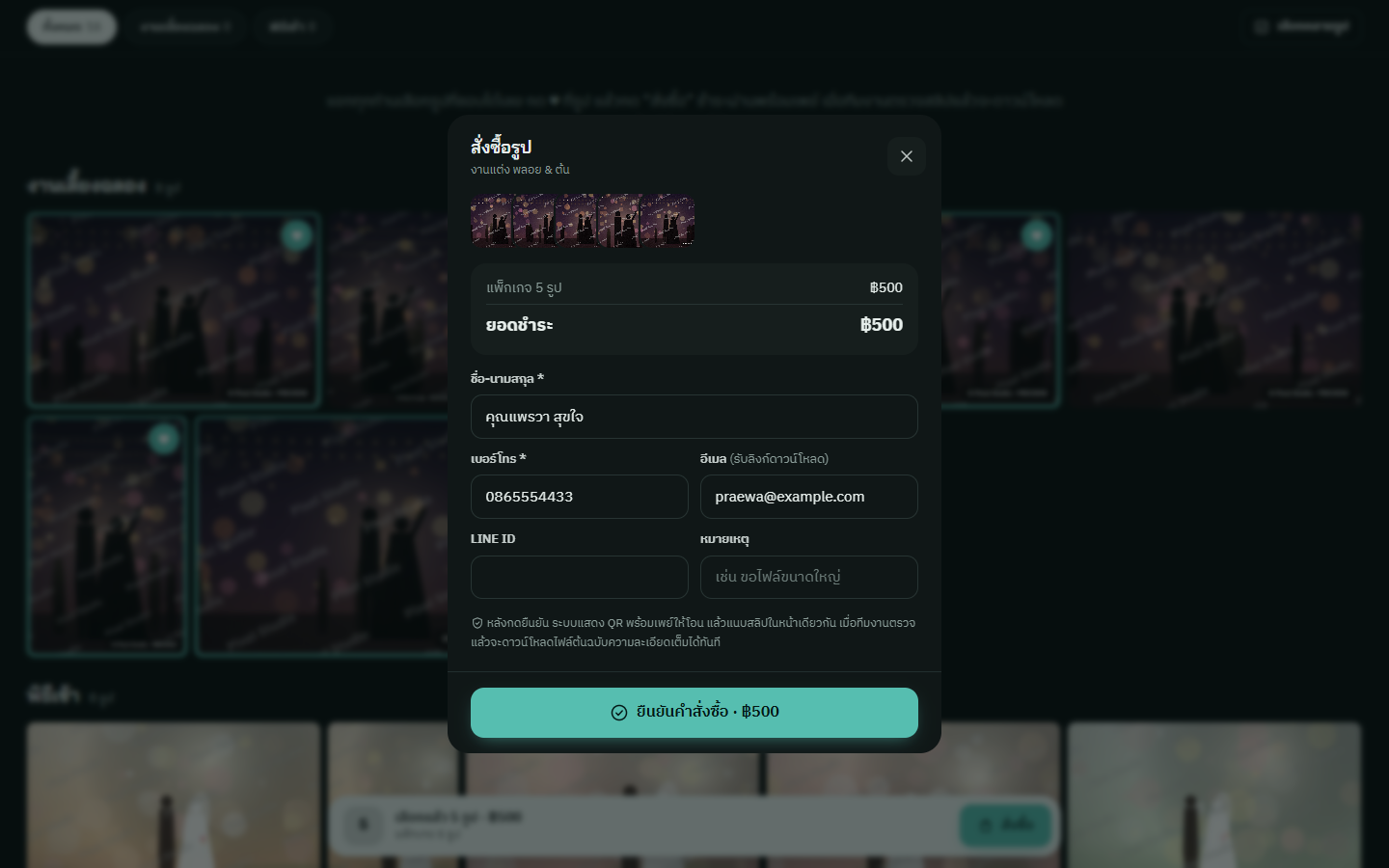Click the empty LINE ID input
The image size is (1389, 868).
(x=580, y=577)
